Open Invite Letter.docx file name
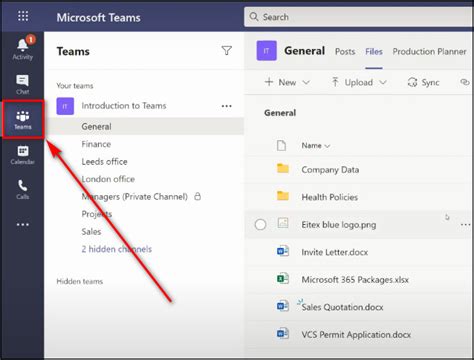 click(334, 252)
